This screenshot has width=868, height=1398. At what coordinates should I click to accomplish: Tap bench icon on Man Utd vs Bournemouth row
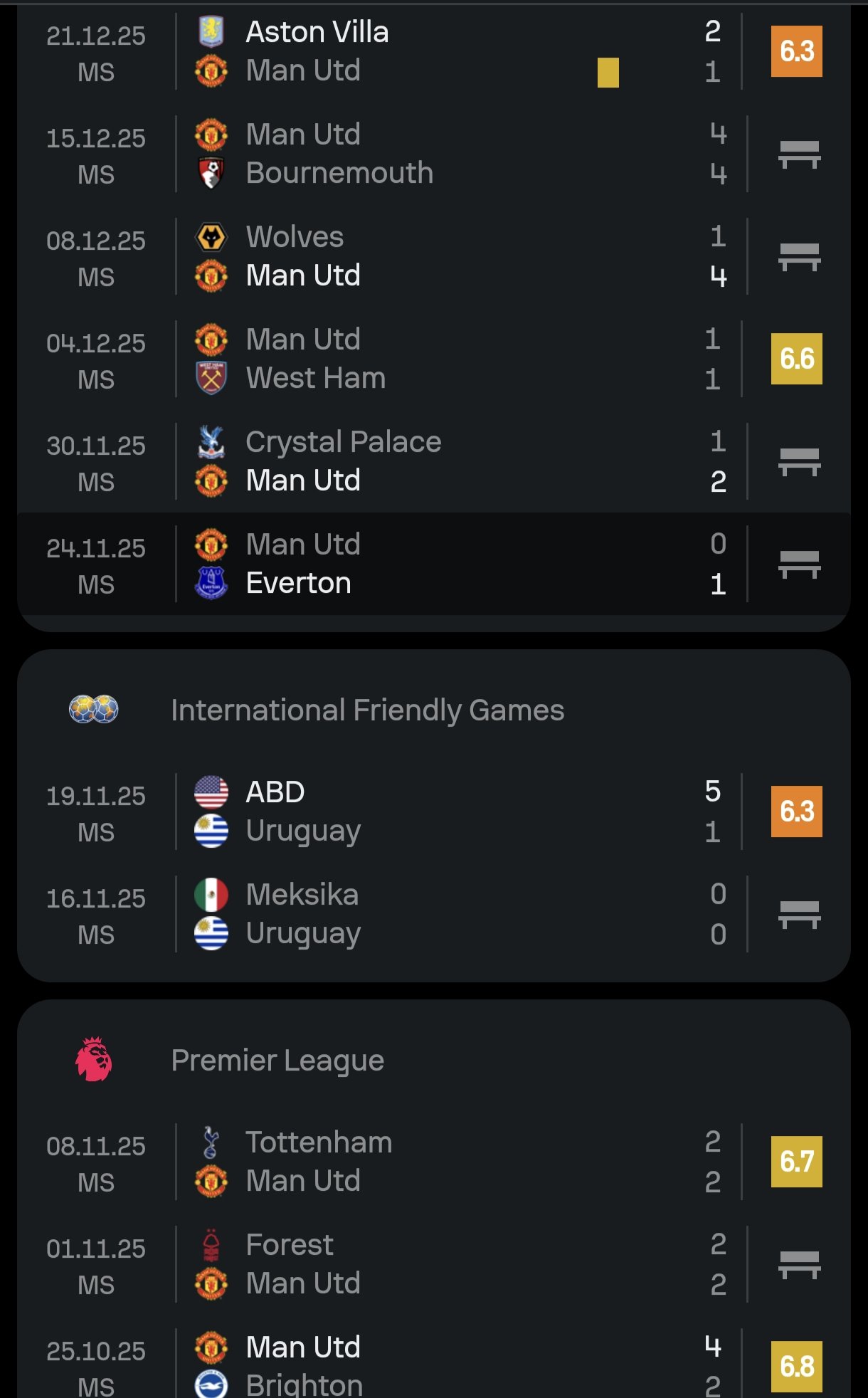(x=799, y=154)
